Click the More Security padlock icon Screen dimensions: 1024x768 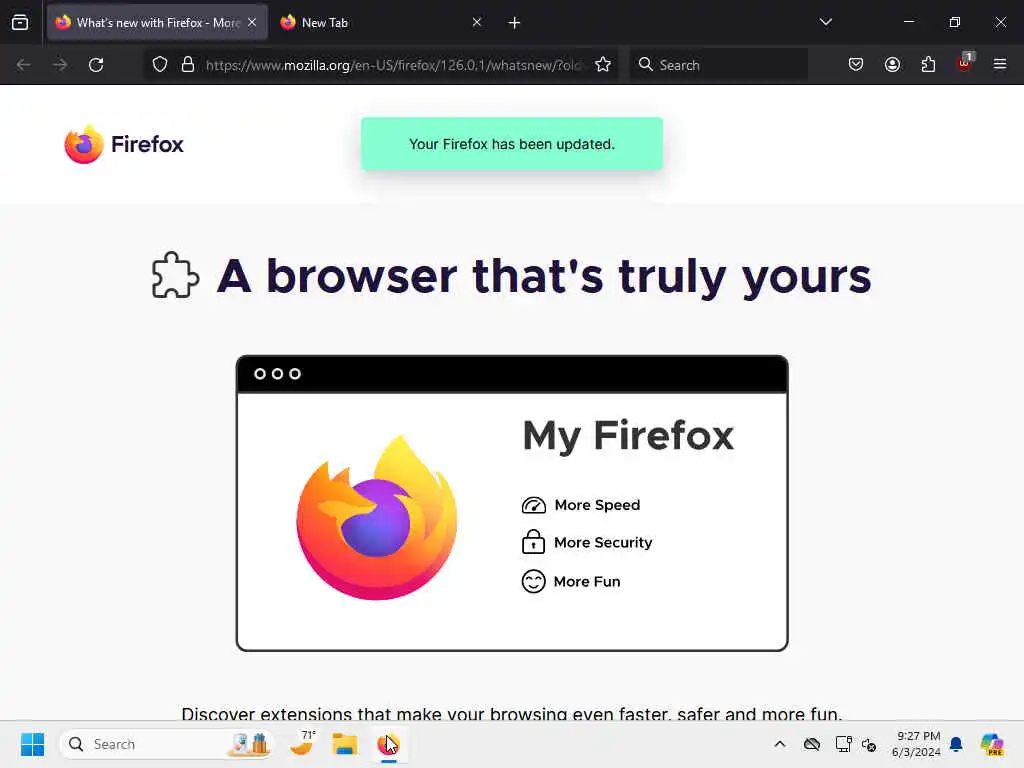coord(533,542)
